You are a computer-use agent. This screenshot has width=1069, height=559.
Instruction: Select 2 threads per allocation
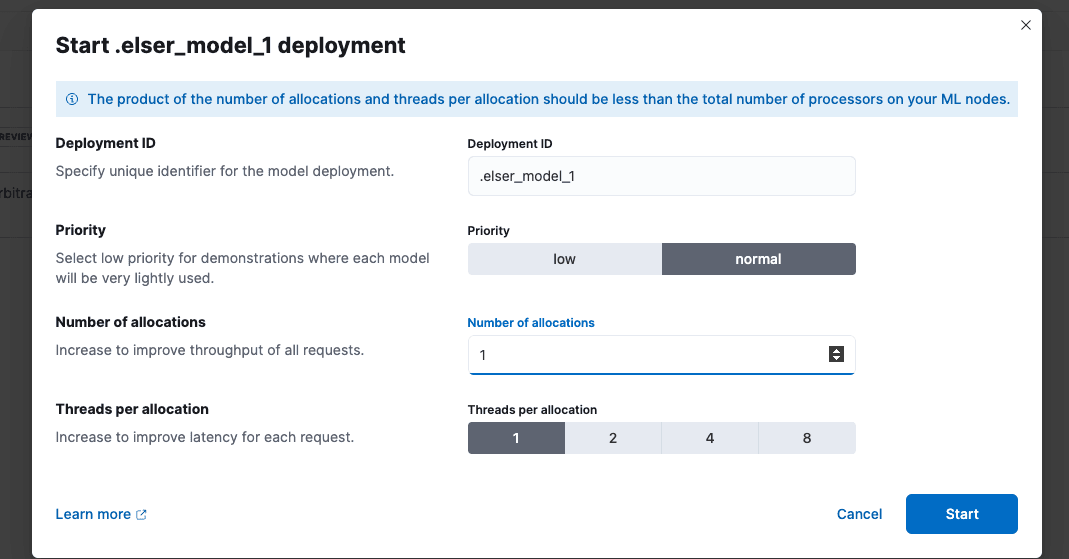[x=613, y=438]
